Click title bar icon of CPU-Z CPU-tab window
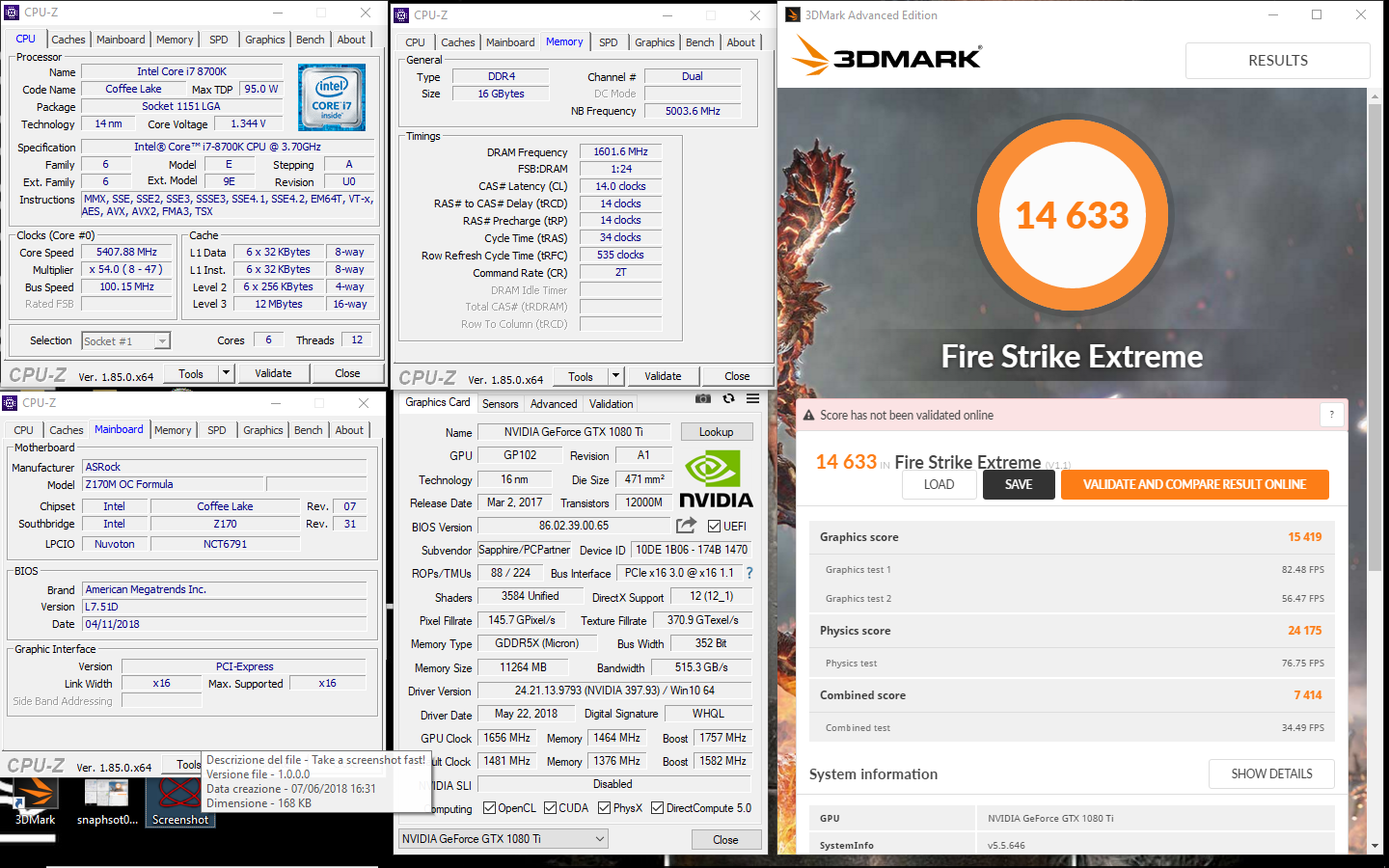This screenshot has width=1389, height=868. [x=12, y=13]
